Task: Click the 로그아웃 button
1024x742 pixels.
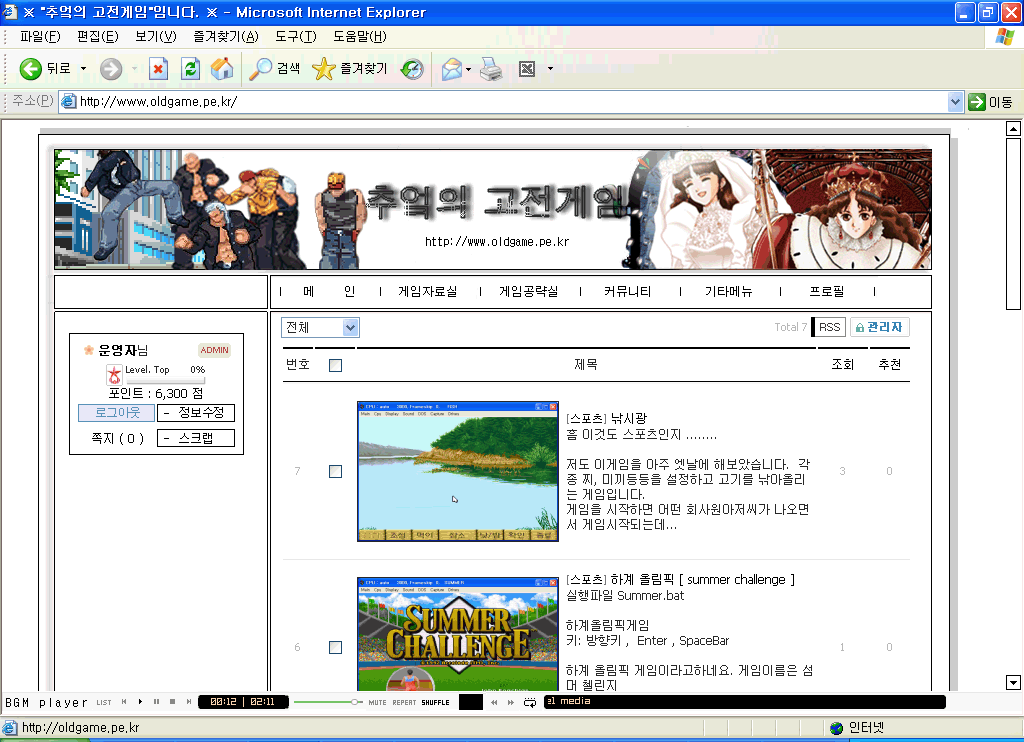Action: pos(116,413)
